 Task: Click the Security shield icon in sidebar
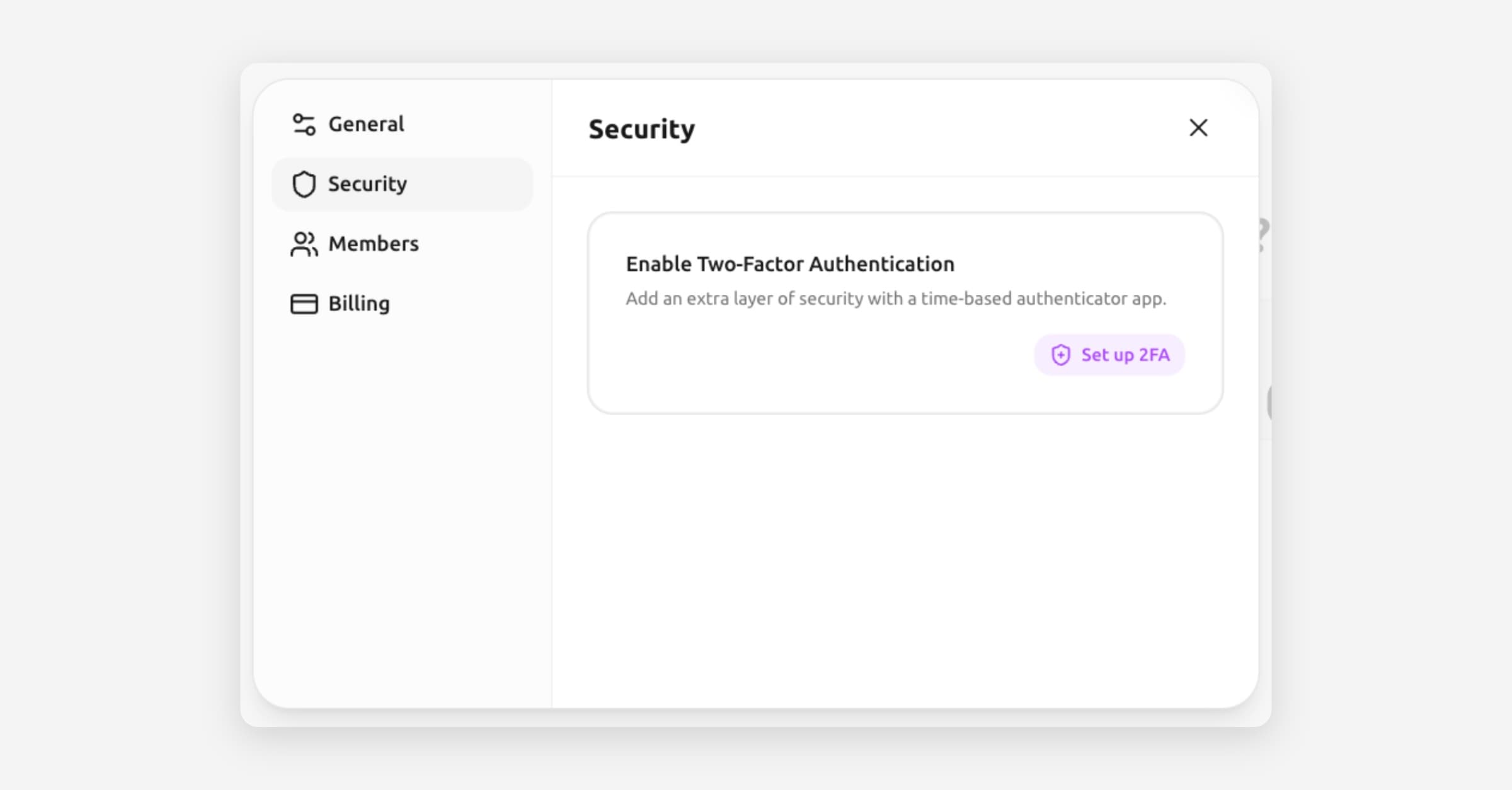coord(304,184)
